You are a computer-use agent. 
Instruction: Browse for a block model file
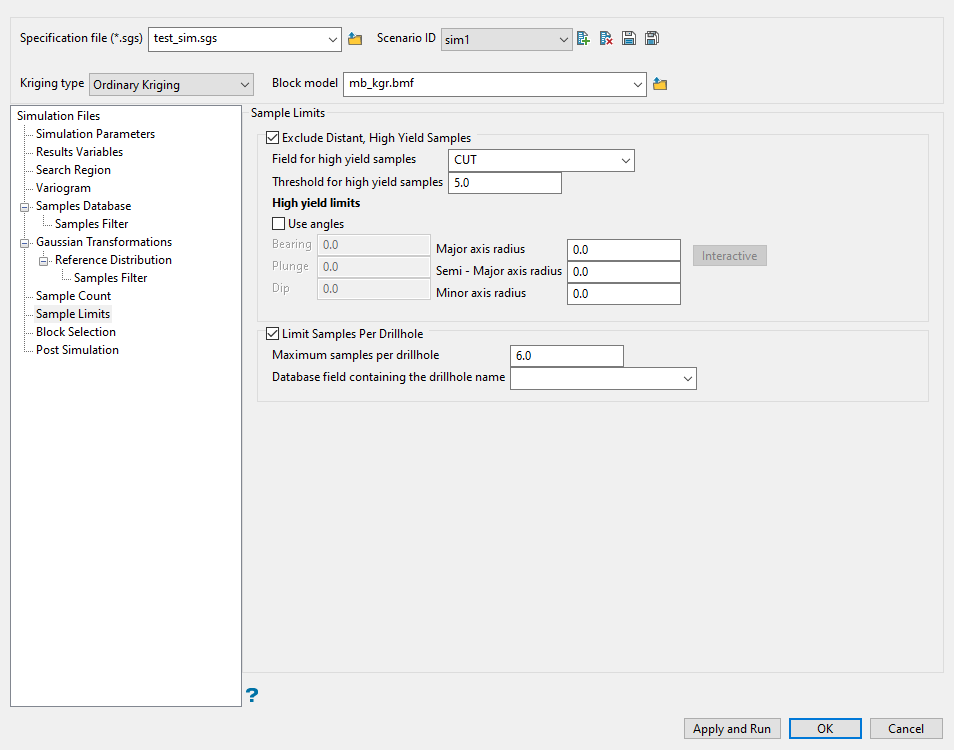click(660, 84)
